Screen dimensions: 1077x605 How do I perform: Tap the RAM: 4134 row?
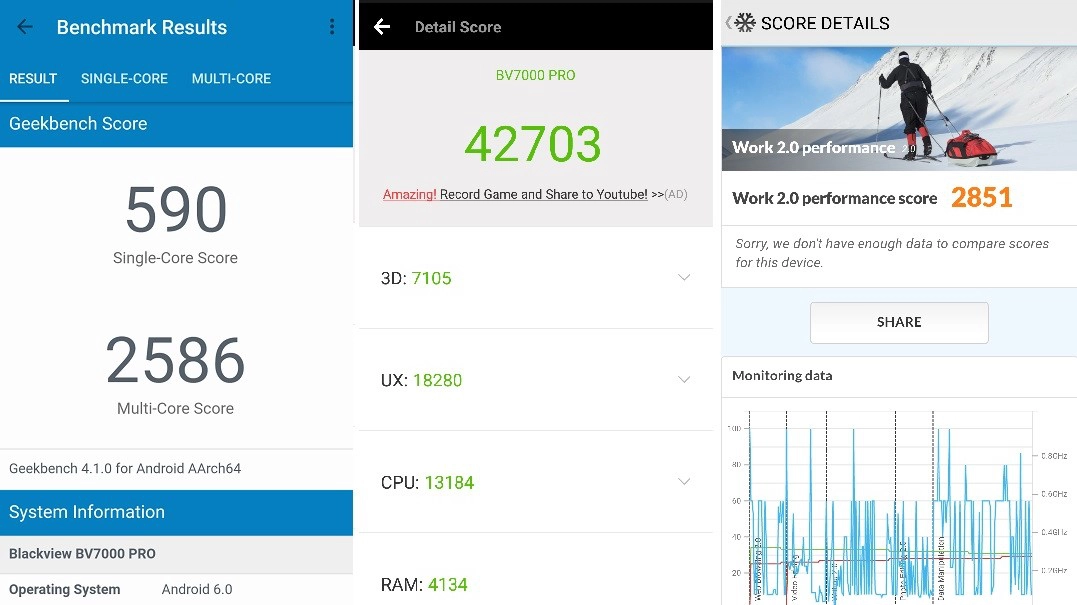pyautogui.click(x=536, y=584)
